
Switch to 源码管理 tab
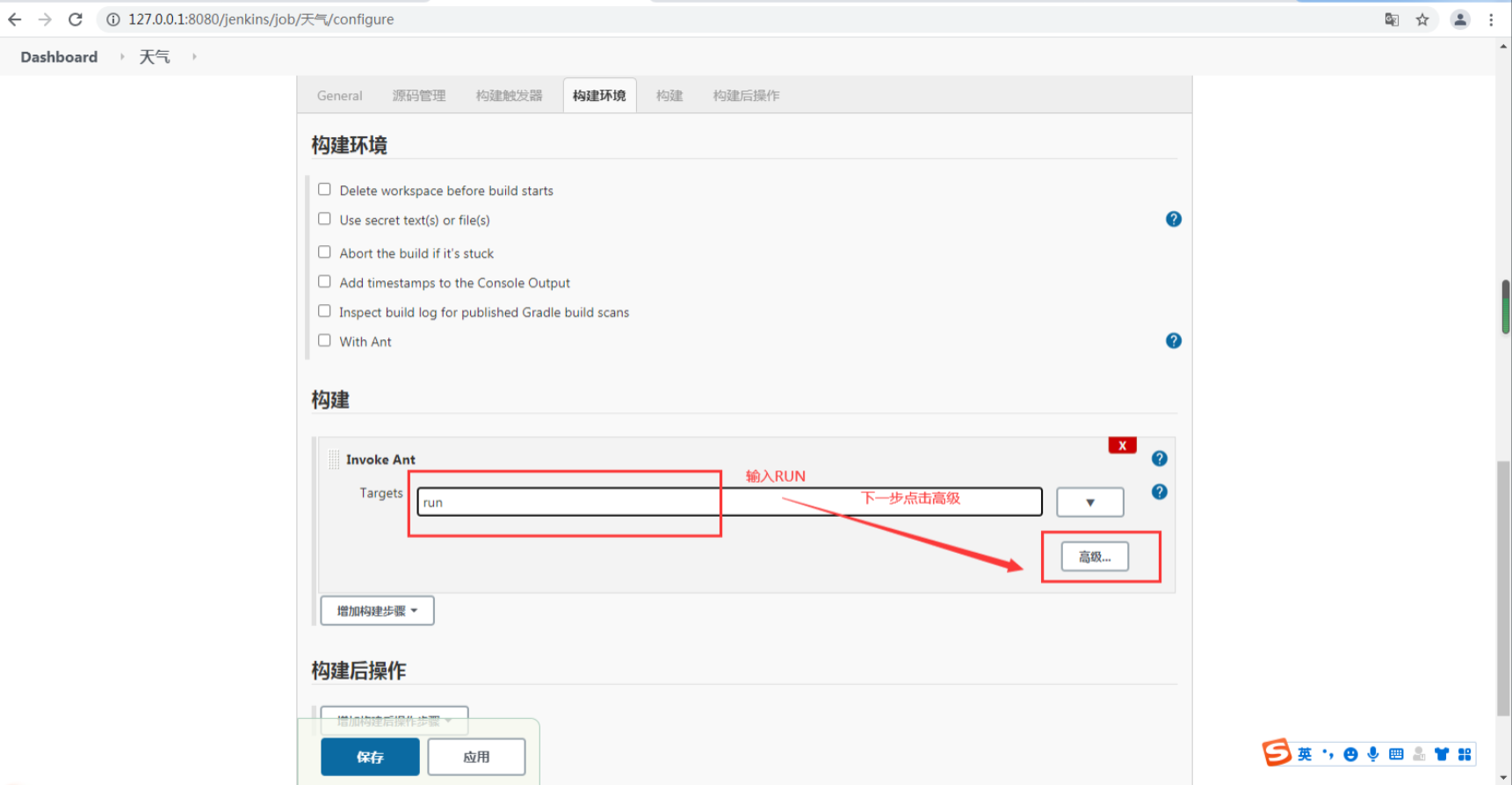(419, 96)
